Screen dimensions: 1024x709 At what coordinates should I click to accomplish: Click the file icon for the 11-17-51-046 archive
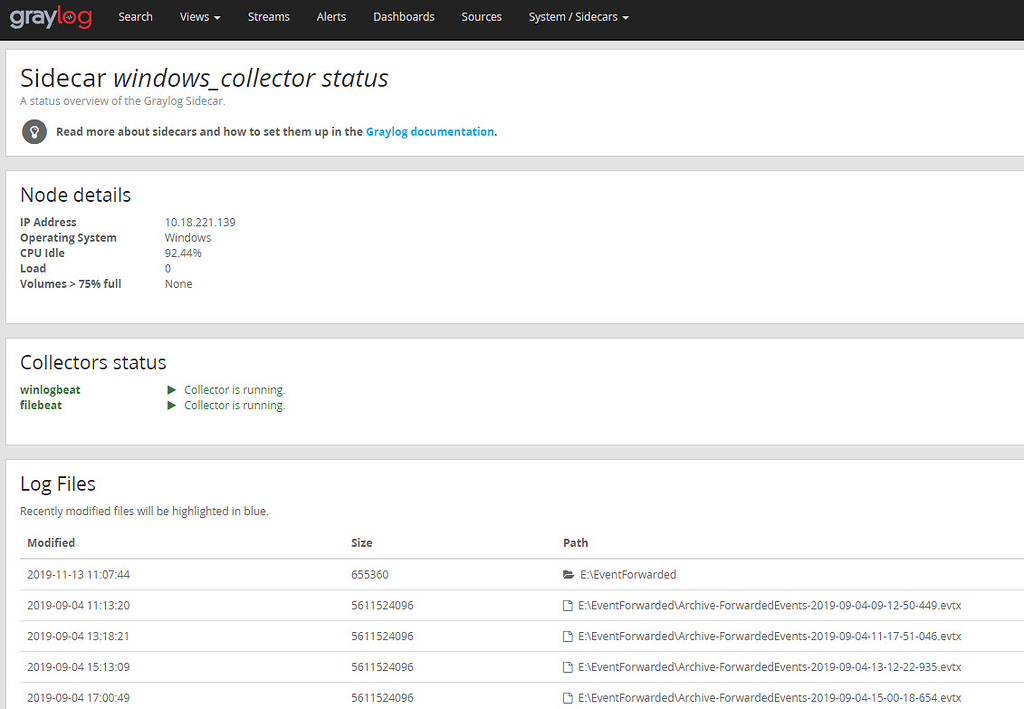coord(565,636)
